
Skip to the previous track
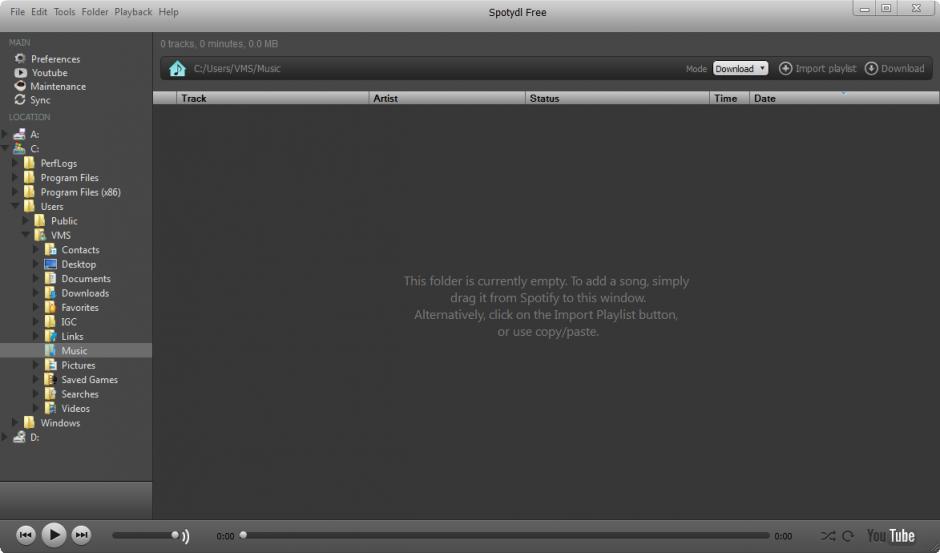[x=26, y=536]
